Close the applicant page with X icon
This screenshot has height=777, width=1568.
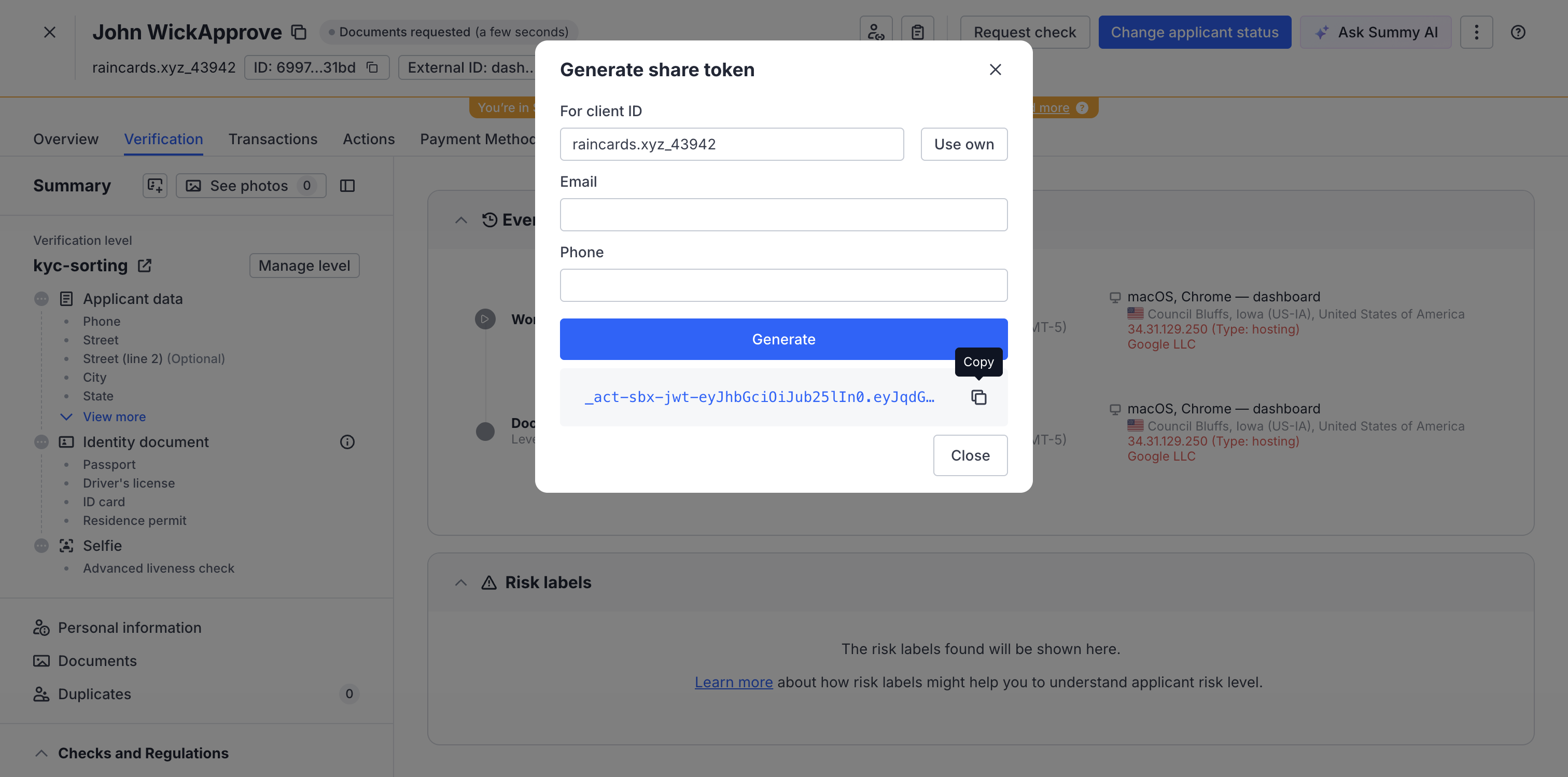tap(50, 32)
